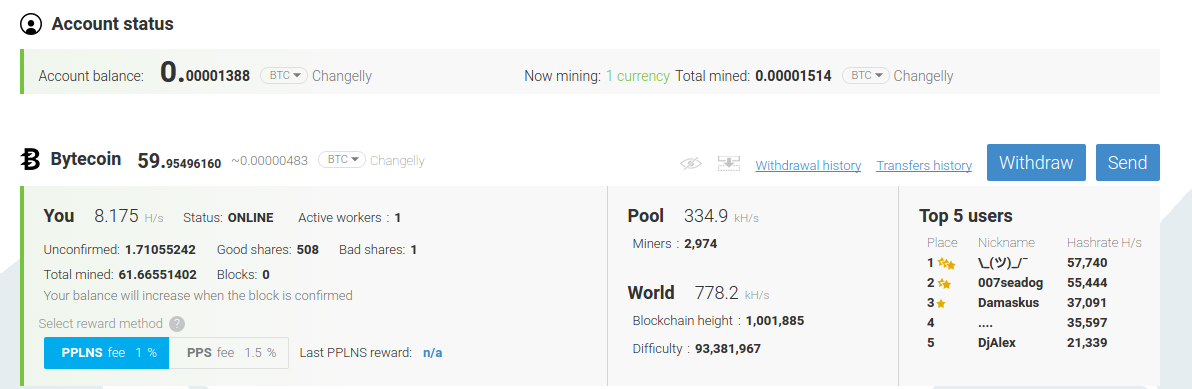Screen dimensions: 1192x389
Task: Click the third place star icon
Action: point(941,303)
